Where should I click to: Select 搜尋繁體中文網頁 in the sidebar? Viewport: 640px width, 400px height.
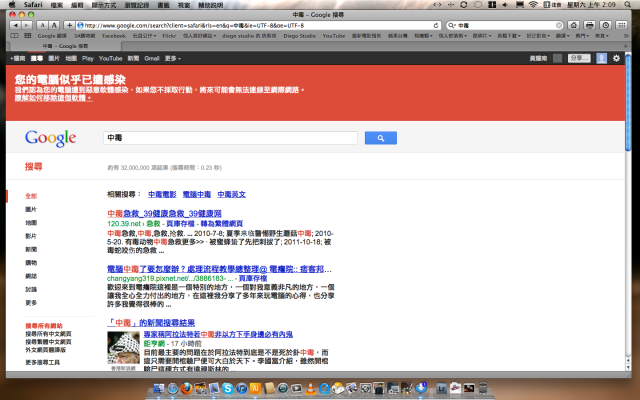(48, 342)
